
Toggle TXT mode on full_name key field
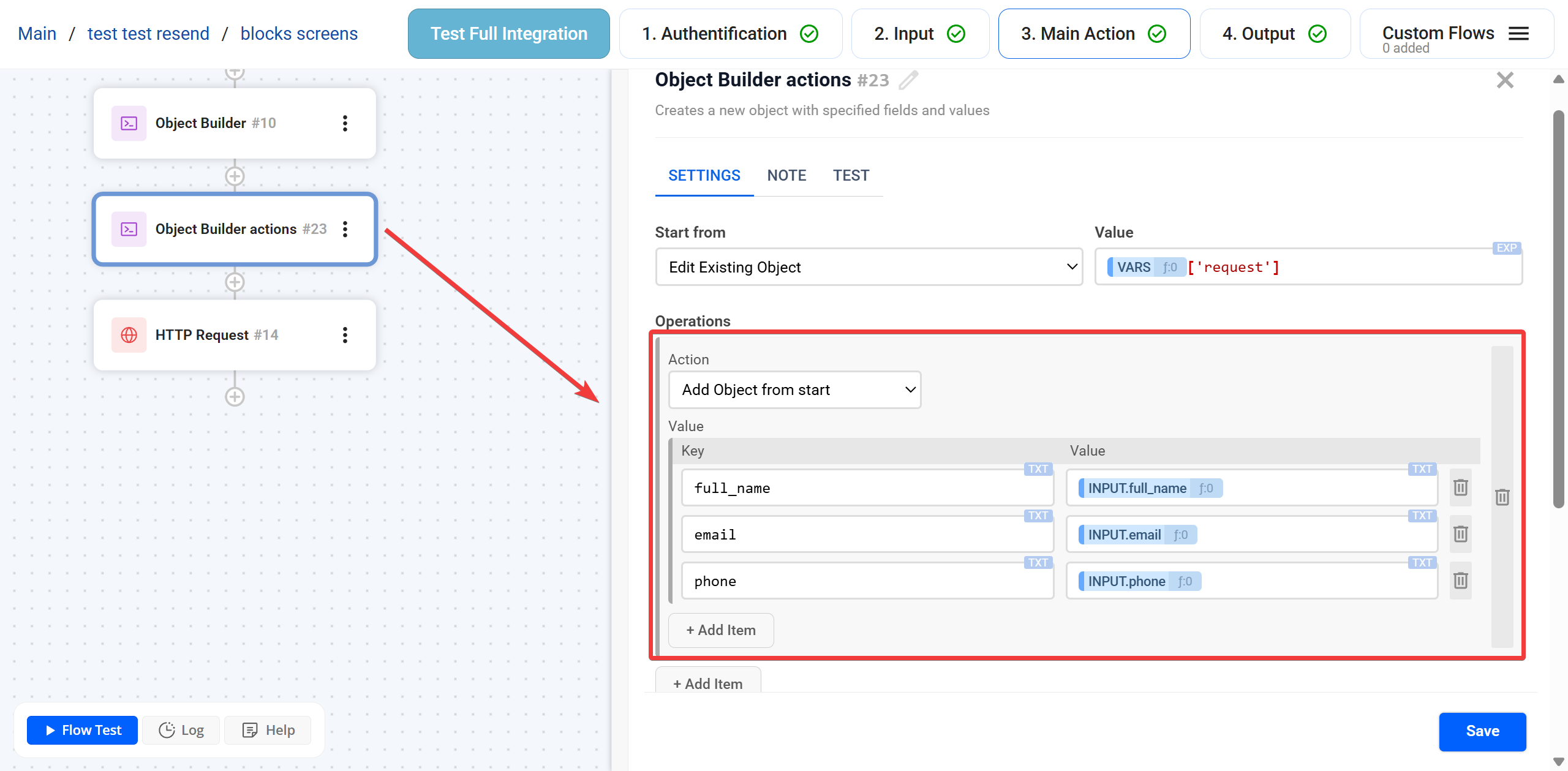pos(1038,469)
